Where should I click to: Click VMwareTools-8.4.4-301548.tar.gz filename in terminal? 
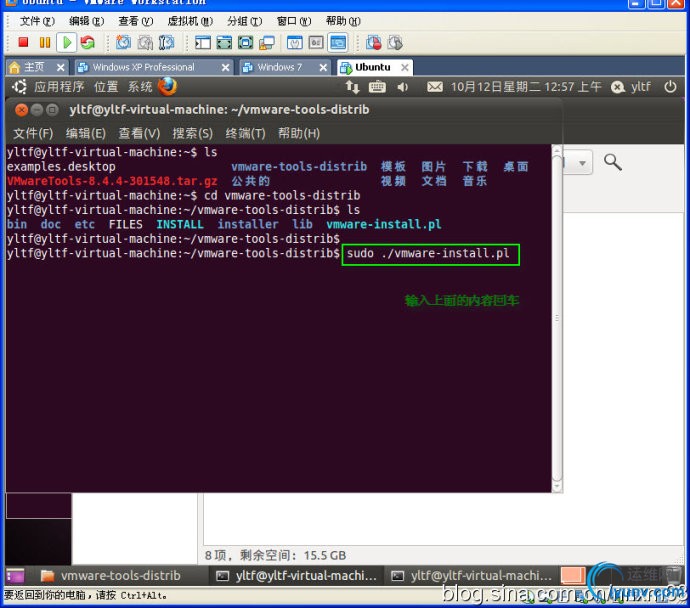[112, 181]
